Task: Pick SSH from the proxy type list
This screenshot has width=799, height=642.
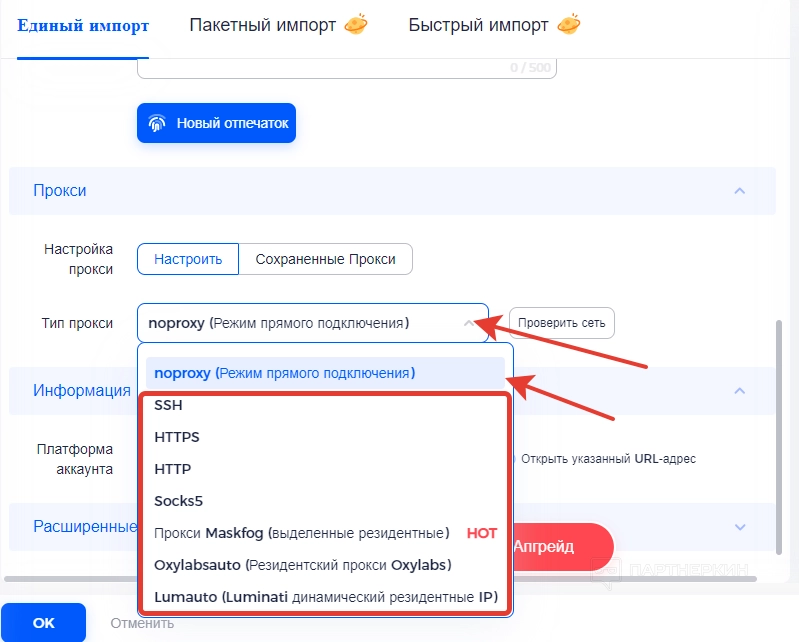Action: click(169, 406)
